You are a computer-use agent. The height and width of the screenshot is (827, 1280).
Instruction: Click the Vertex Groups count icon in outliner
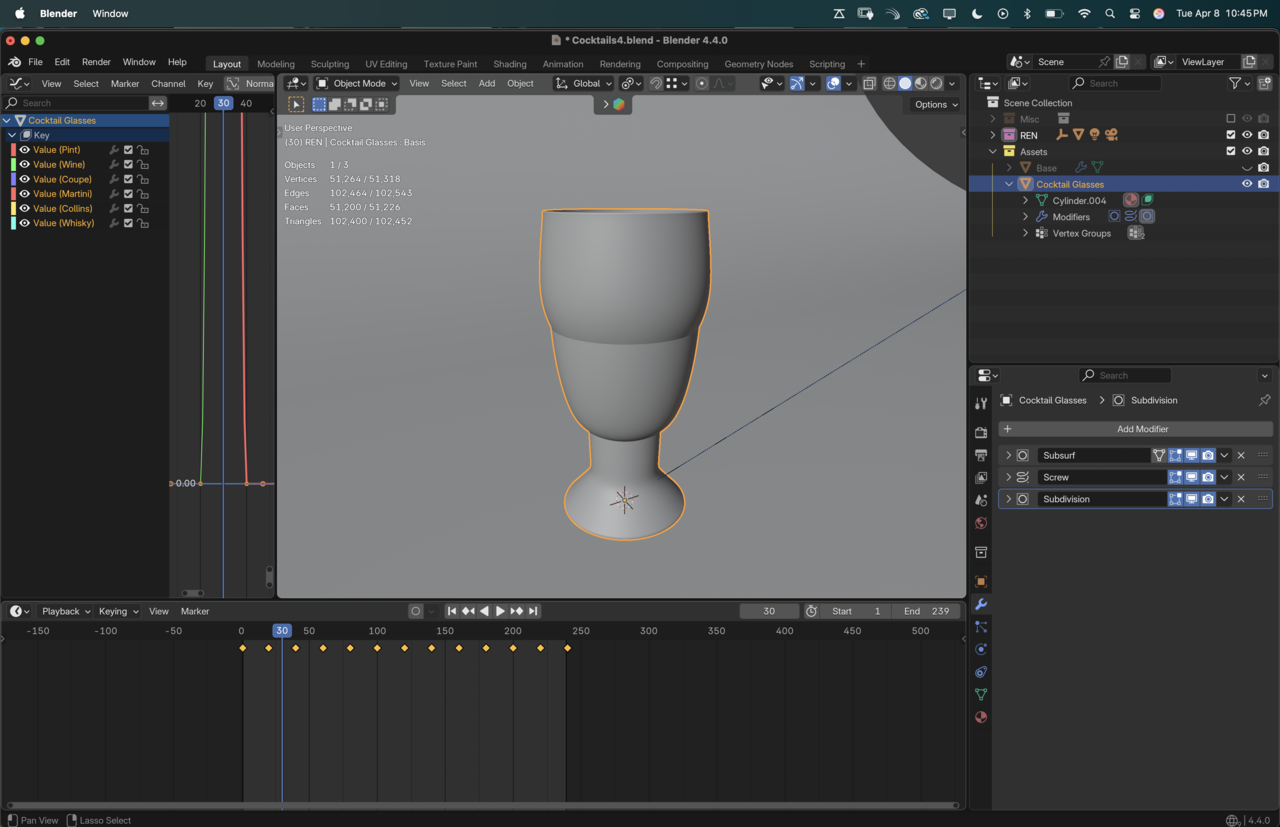(x=1135, y=233)
